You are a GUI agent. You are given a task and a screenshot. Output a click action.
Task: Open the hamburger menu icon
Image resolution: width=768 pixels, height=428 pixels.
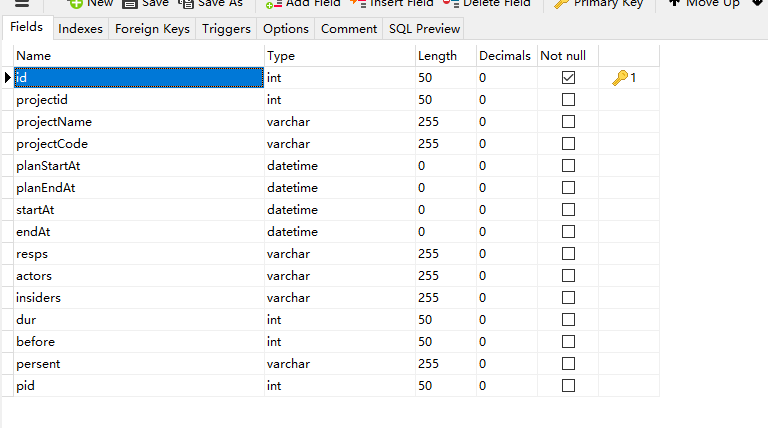pos(22,3)
